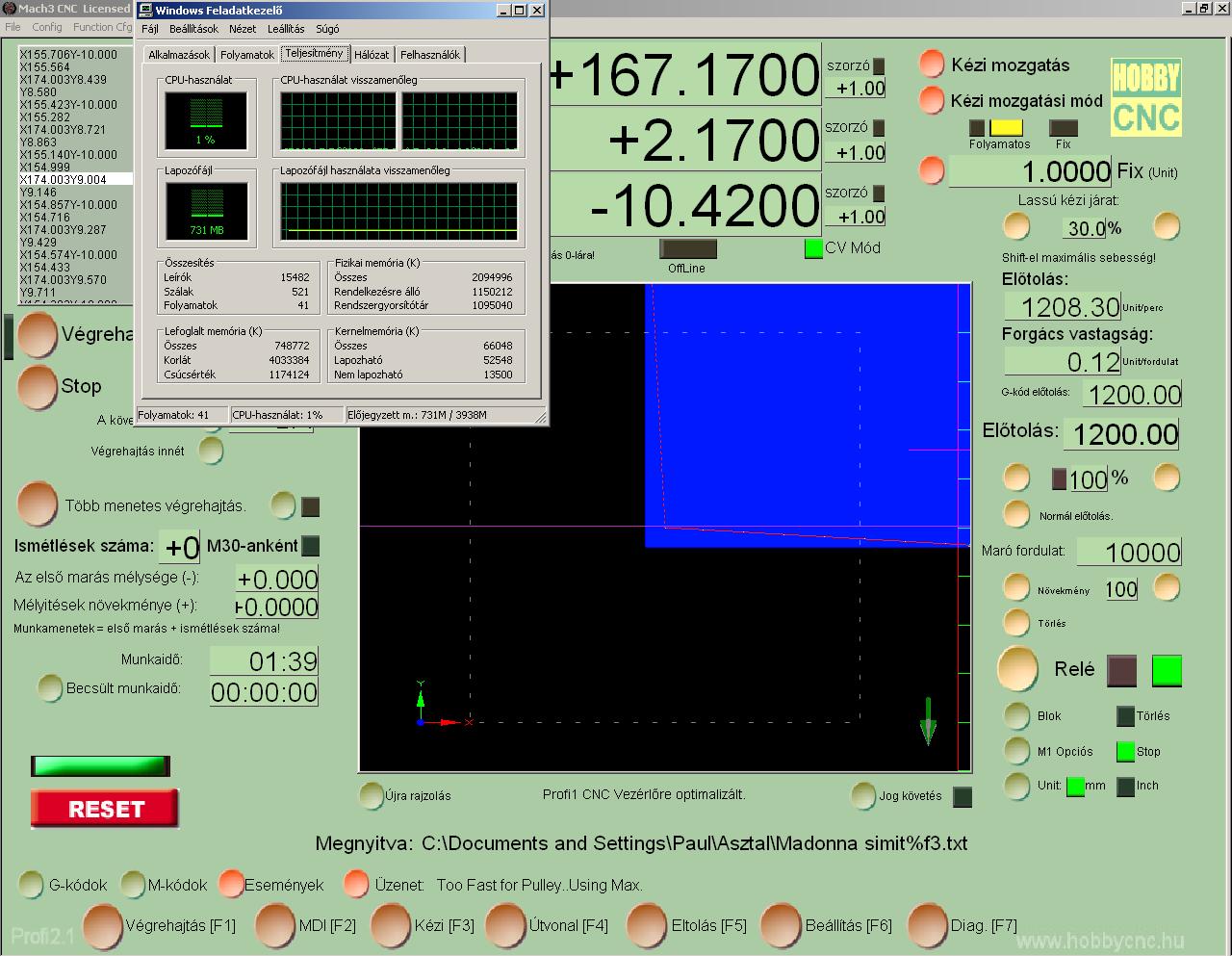Click the round Stop button
Image resolution: width=1232 pixels, height=956 pixels.
38,387
